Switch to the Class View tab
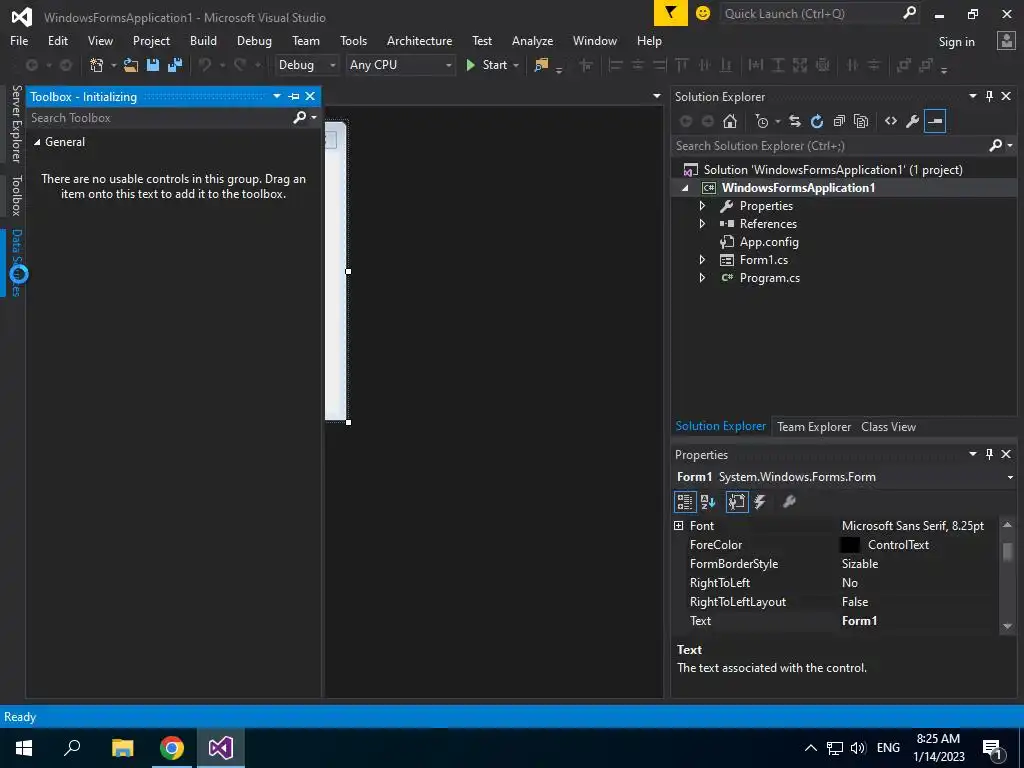Image resolution: width=1024 pixels, height=768 pixels. tap(888, 426)
